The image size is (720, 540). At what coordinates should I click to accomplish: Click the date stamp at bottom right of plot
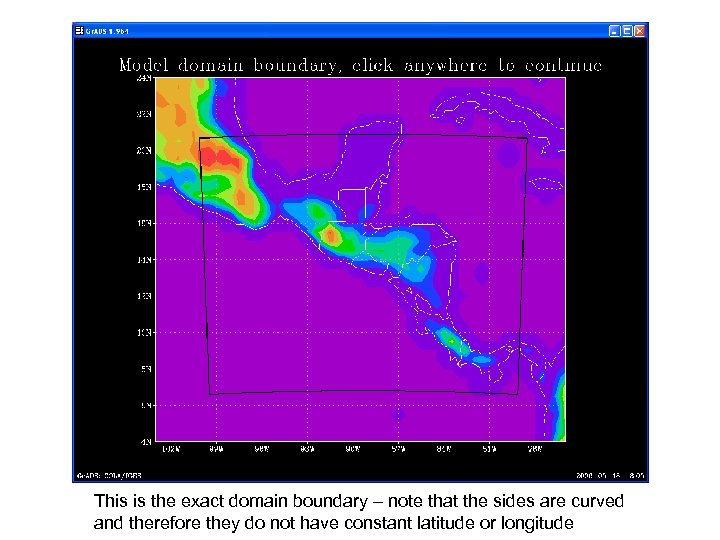[x=610, y=475]
